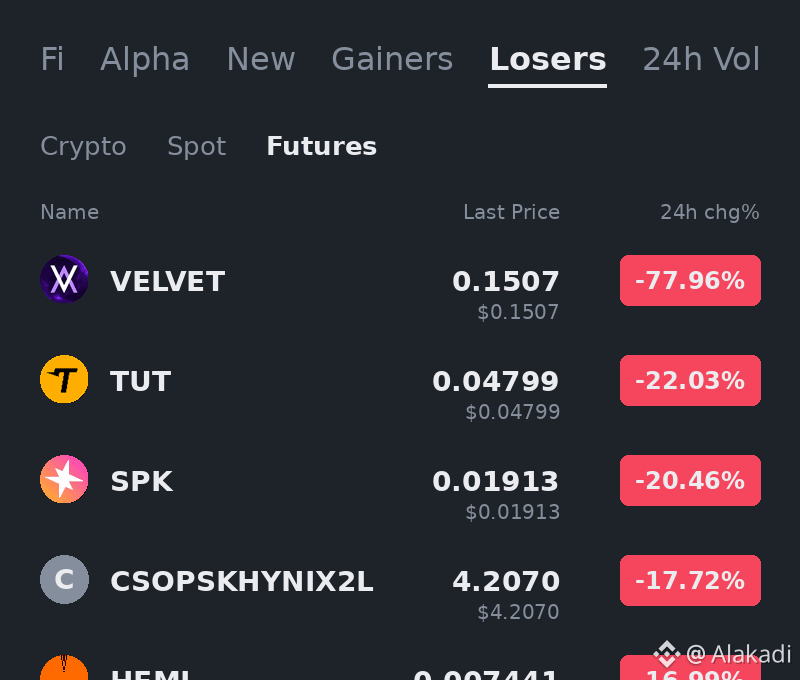Tap the VELVET coin icon
Screen dimensions: 800x680
(x=64, y=279)
